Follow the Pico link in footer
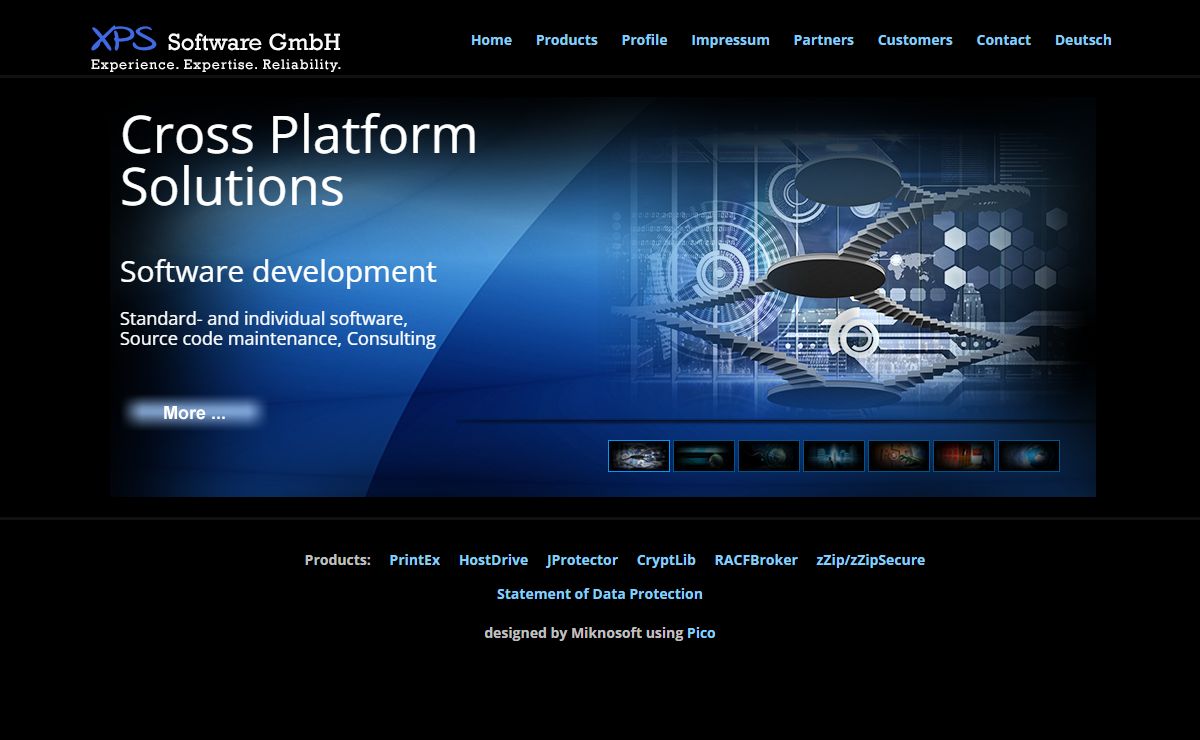This screenshot has height=740, width=1200. pyautogui.click(x=701, y=633)
